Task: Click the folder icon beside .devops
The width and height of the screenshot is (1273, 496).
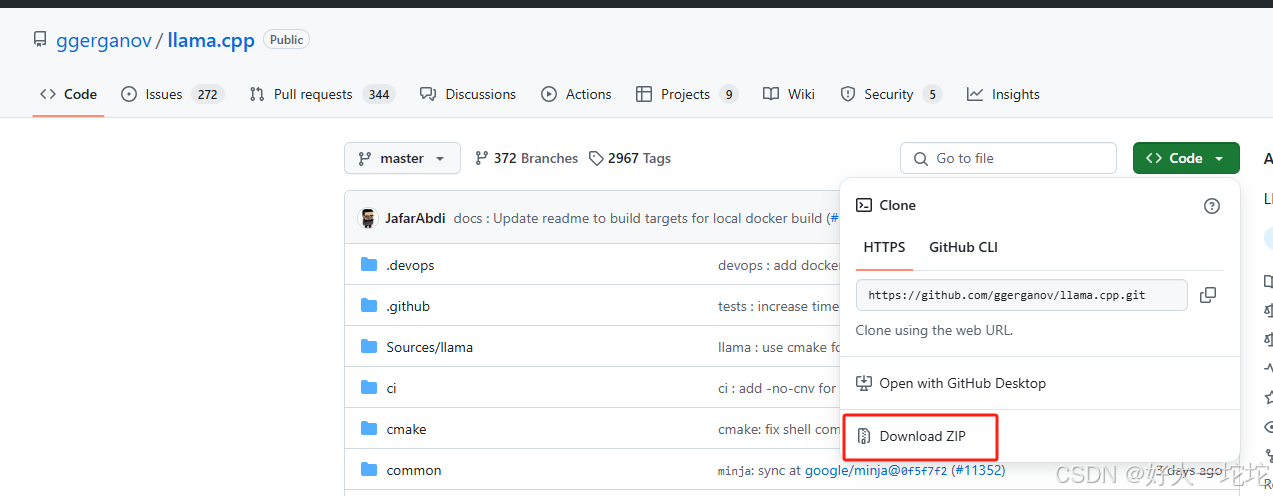Action: 369,265
